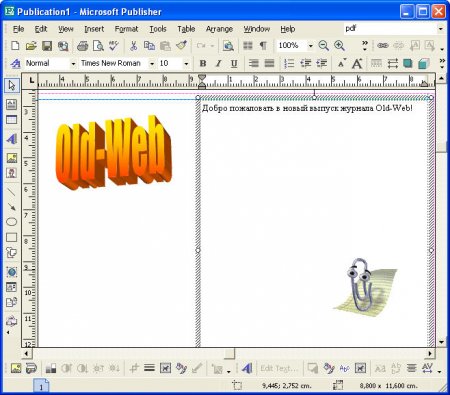The image size is (450, 395).
Task: Open the Format menu
Action: coord(126,29)
